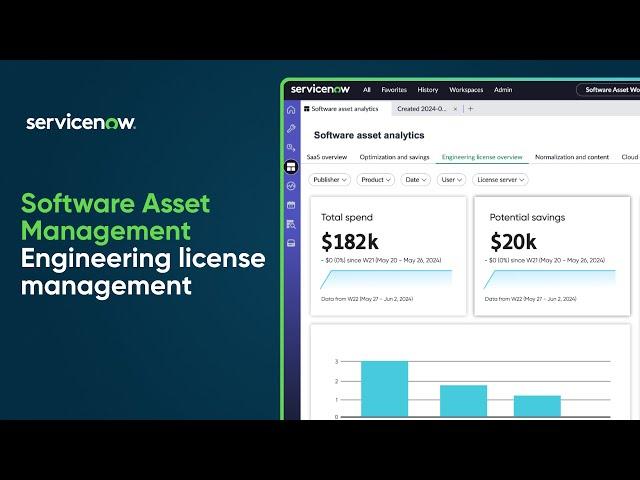Open the History menu
Viewport: 640px width, 480px height.
pyautogui.click(x=427, y=90)
